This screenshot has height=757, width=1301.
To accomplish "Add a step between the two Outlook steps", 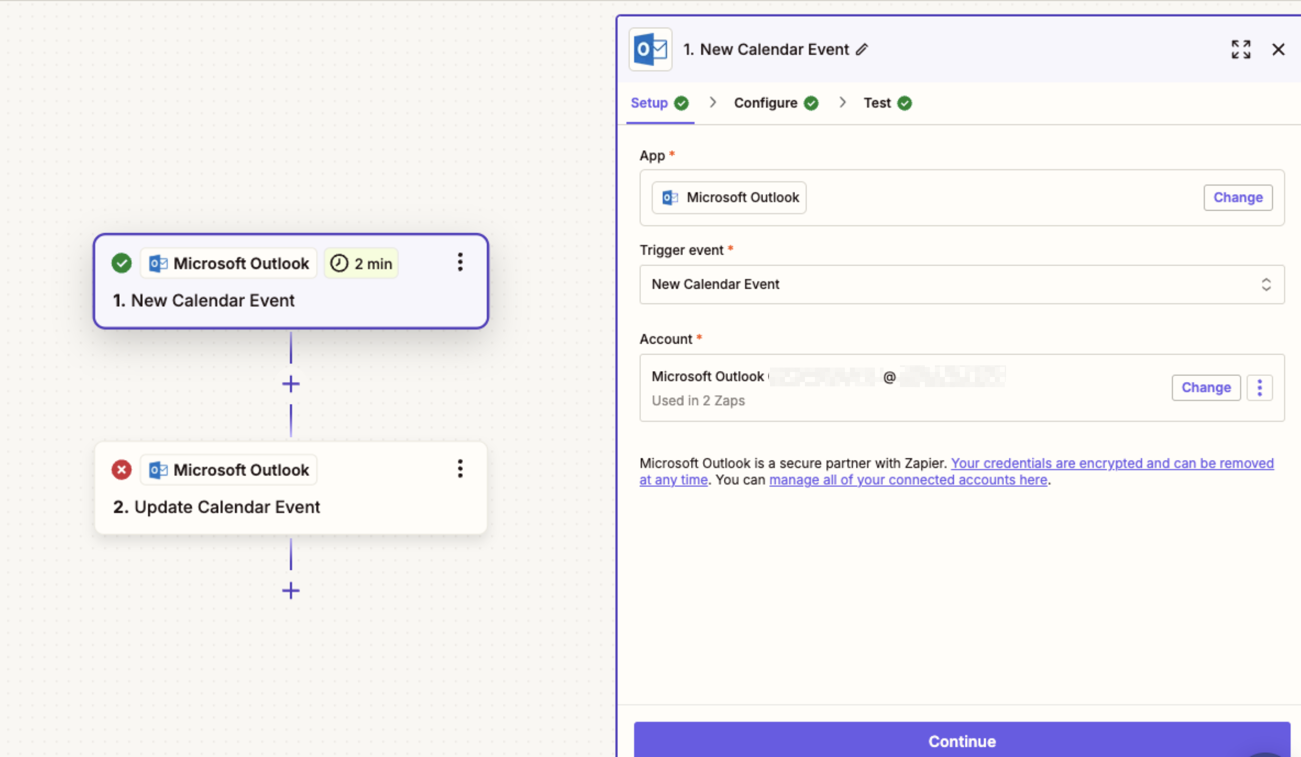I will click(291, 384).
